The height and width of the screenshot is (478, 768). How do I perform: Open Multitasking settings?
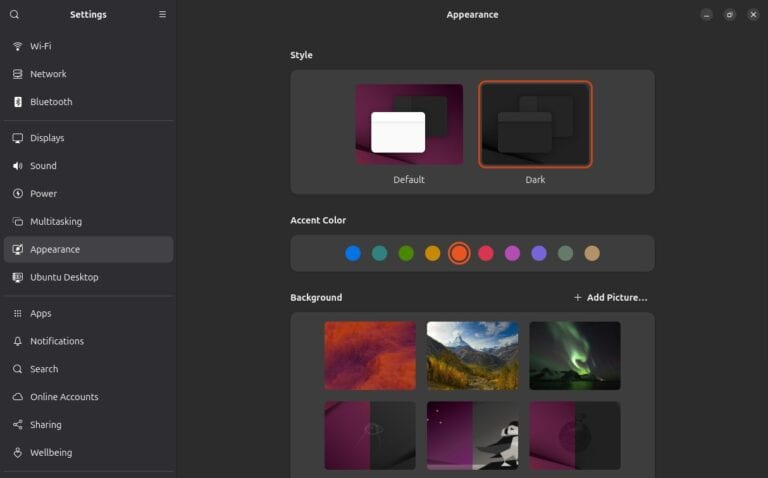click(56, 222)
